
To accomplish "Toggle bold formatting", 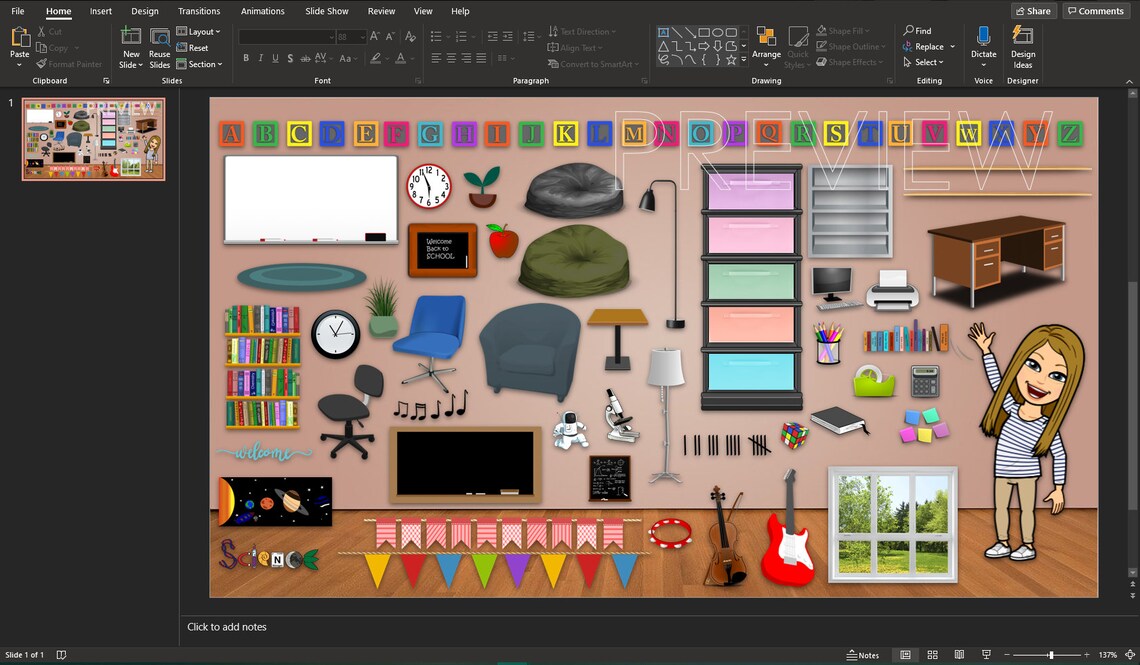I will pos(246,58).
